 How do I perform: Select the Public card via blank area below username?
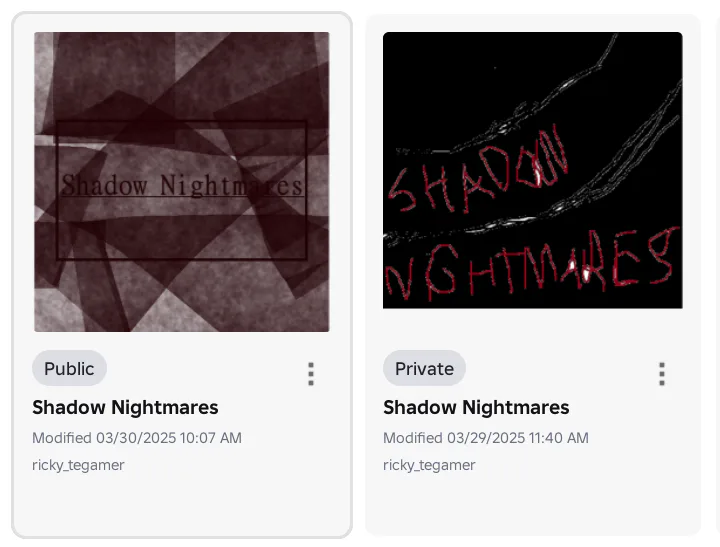point(182,505)
